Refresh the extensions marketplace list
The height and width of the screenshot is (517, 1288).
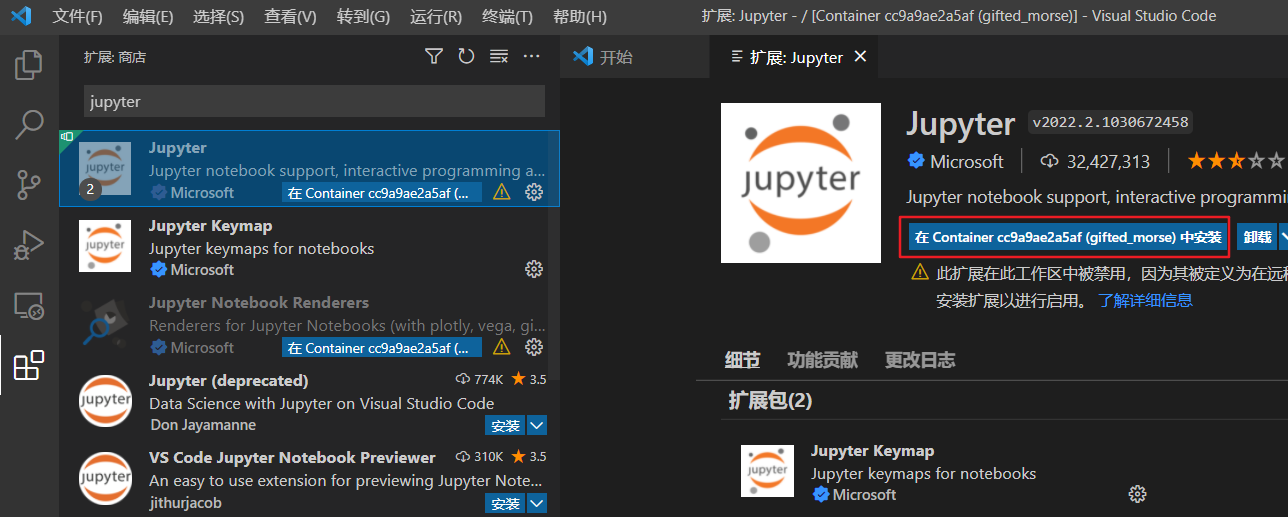pos(466,57)
